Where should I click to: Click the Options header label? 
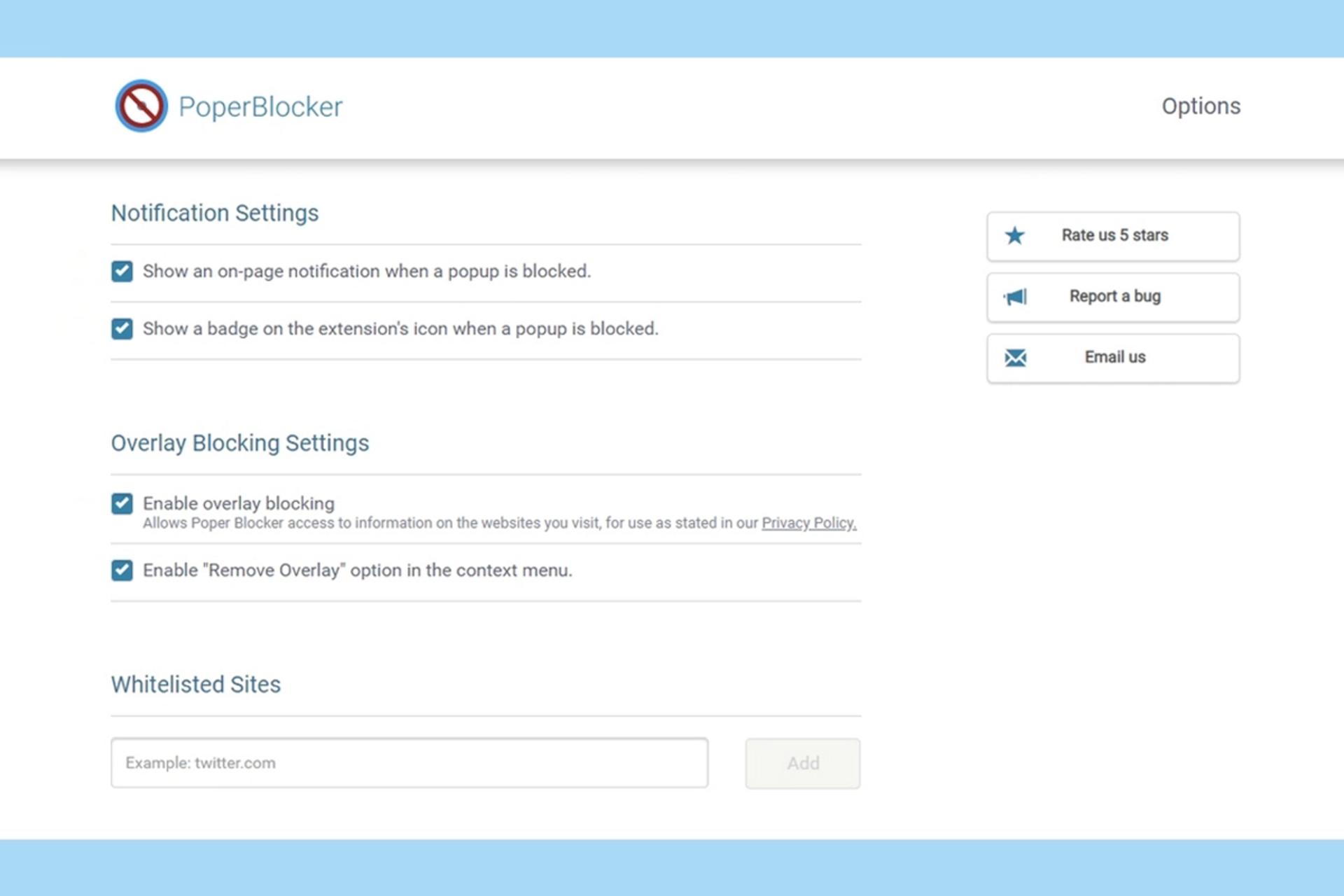coord(1201,106)
